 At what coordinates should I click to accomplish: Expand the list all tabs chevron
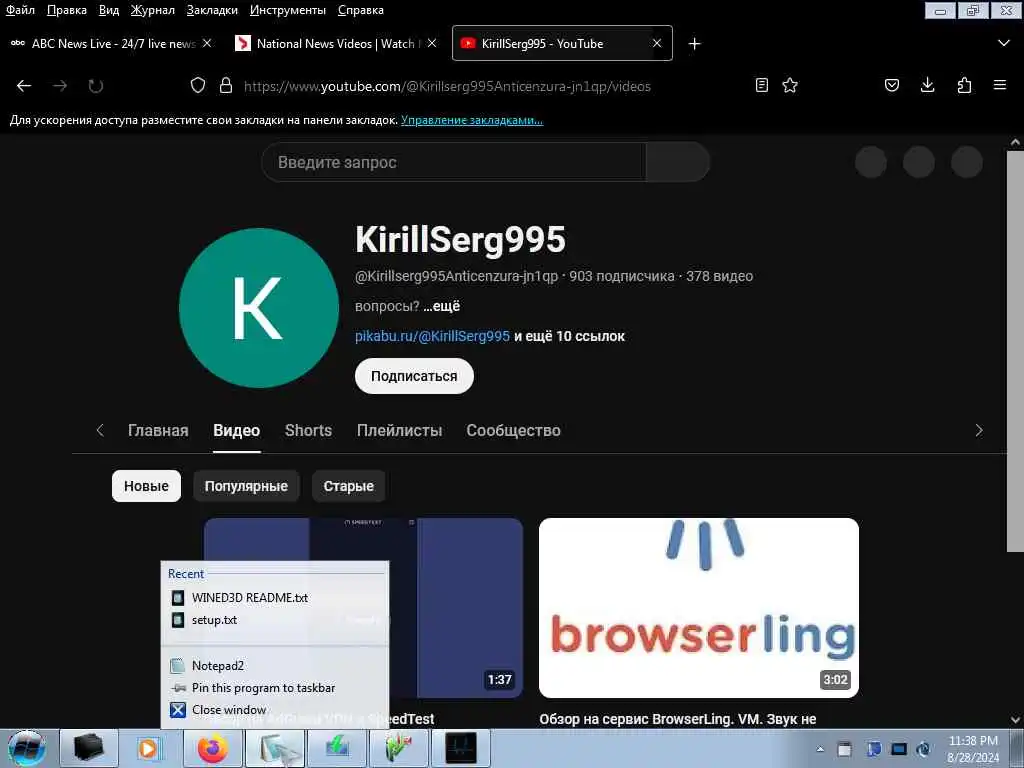coord(1004,43)
